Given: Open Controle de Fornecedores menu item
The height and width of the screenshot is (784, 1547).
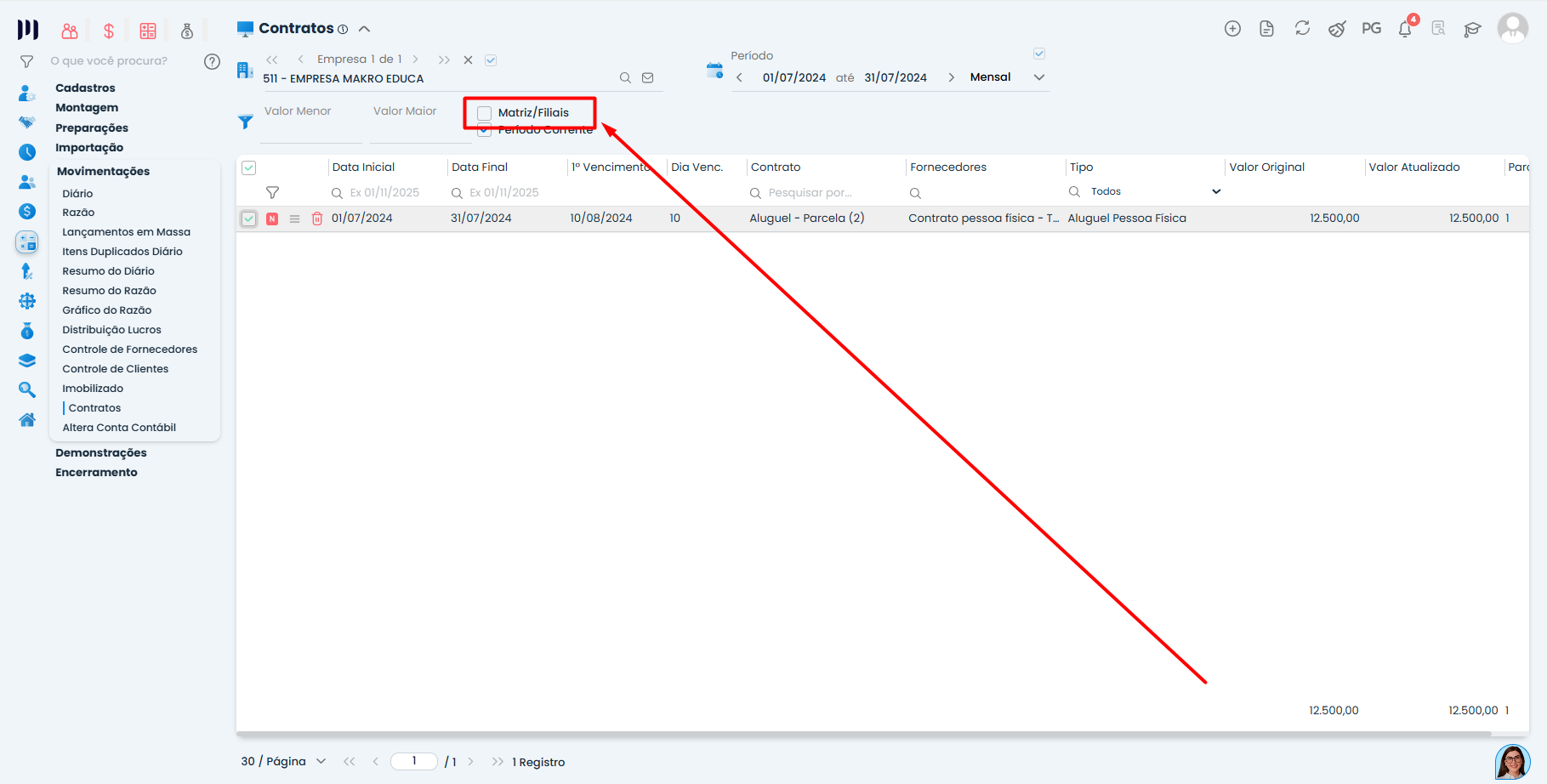Looking at the screenshot, I should coord(129,349).
